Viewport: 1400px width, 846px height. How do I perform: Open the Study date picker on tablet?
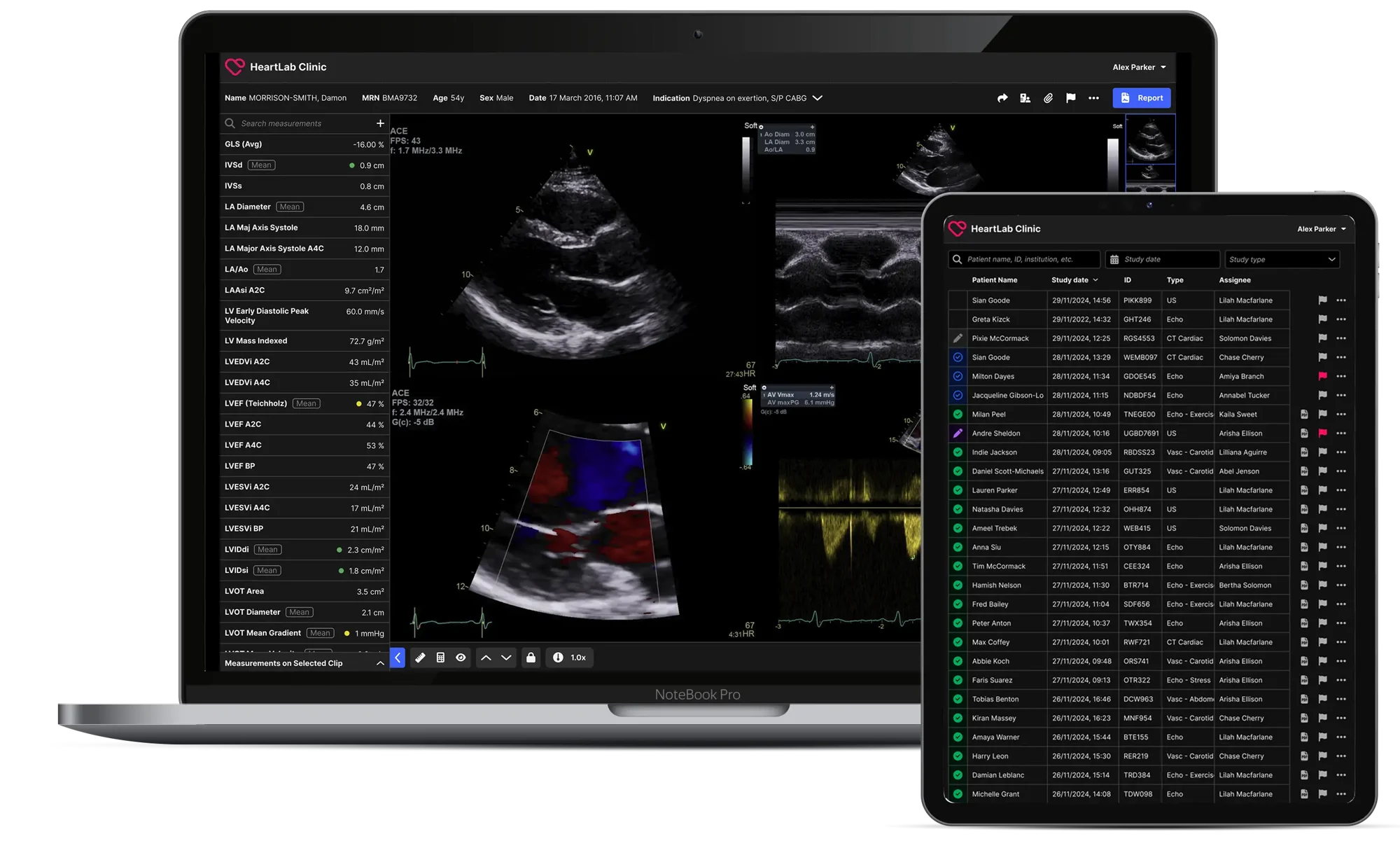click(1162, 259)
